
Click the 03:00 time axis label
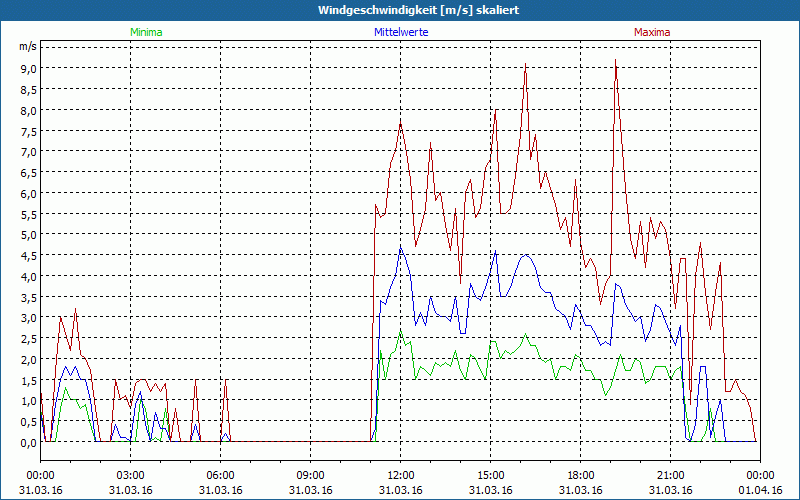pos(131,476)
